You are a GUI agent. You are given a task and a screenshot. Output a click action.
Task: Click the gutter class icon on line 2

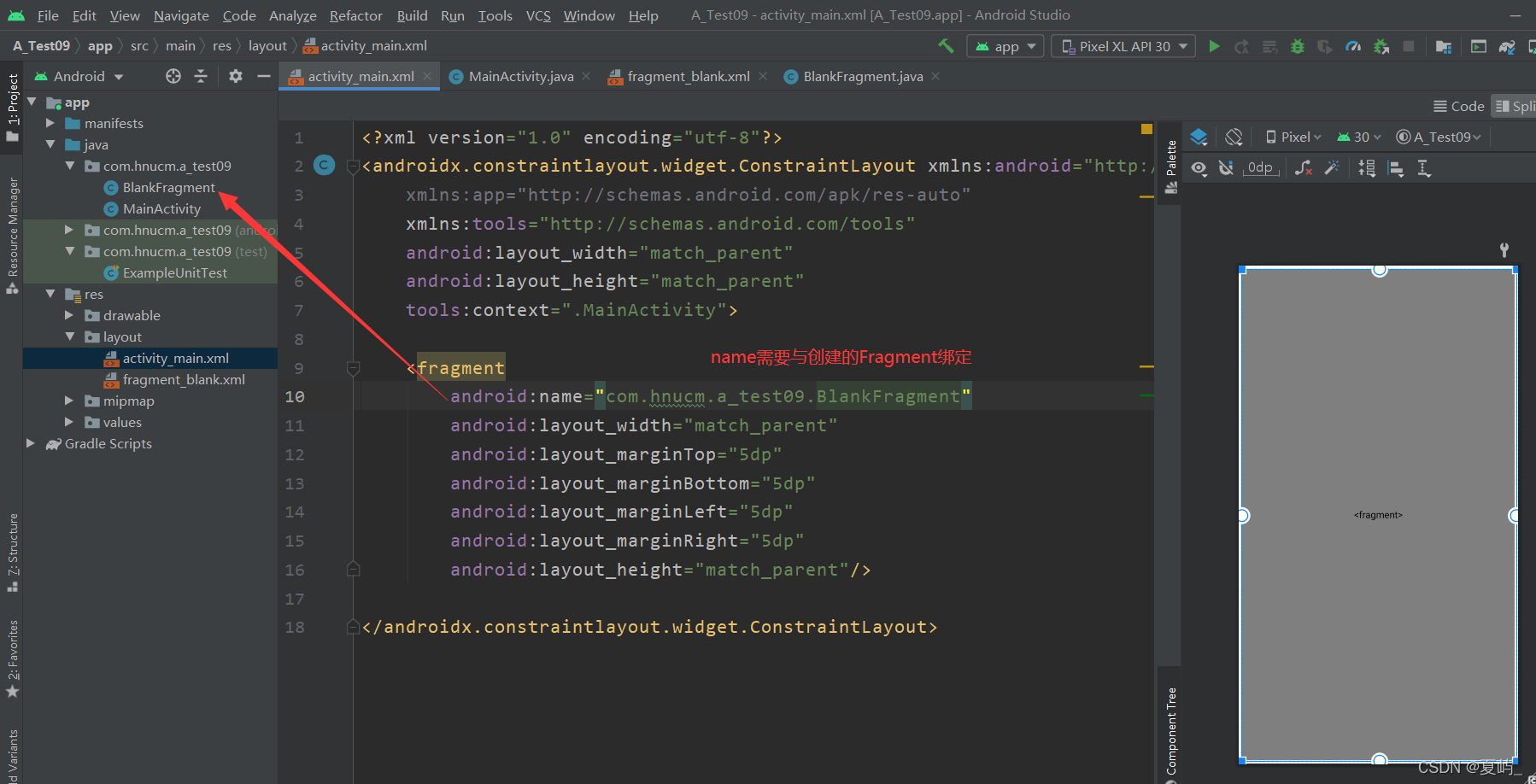coord(325,165)
